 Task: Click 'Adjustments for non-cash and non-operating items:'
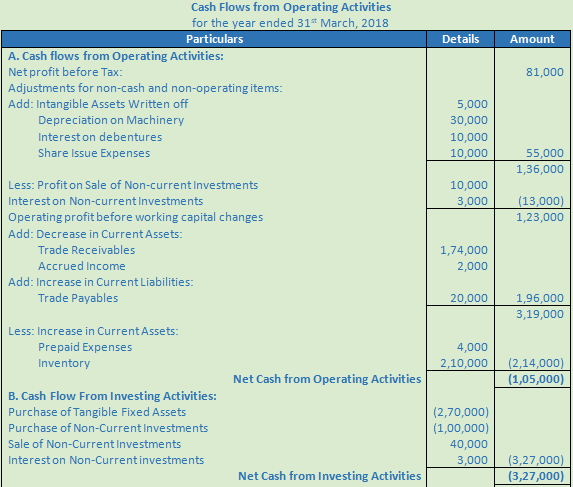[145, 88]
